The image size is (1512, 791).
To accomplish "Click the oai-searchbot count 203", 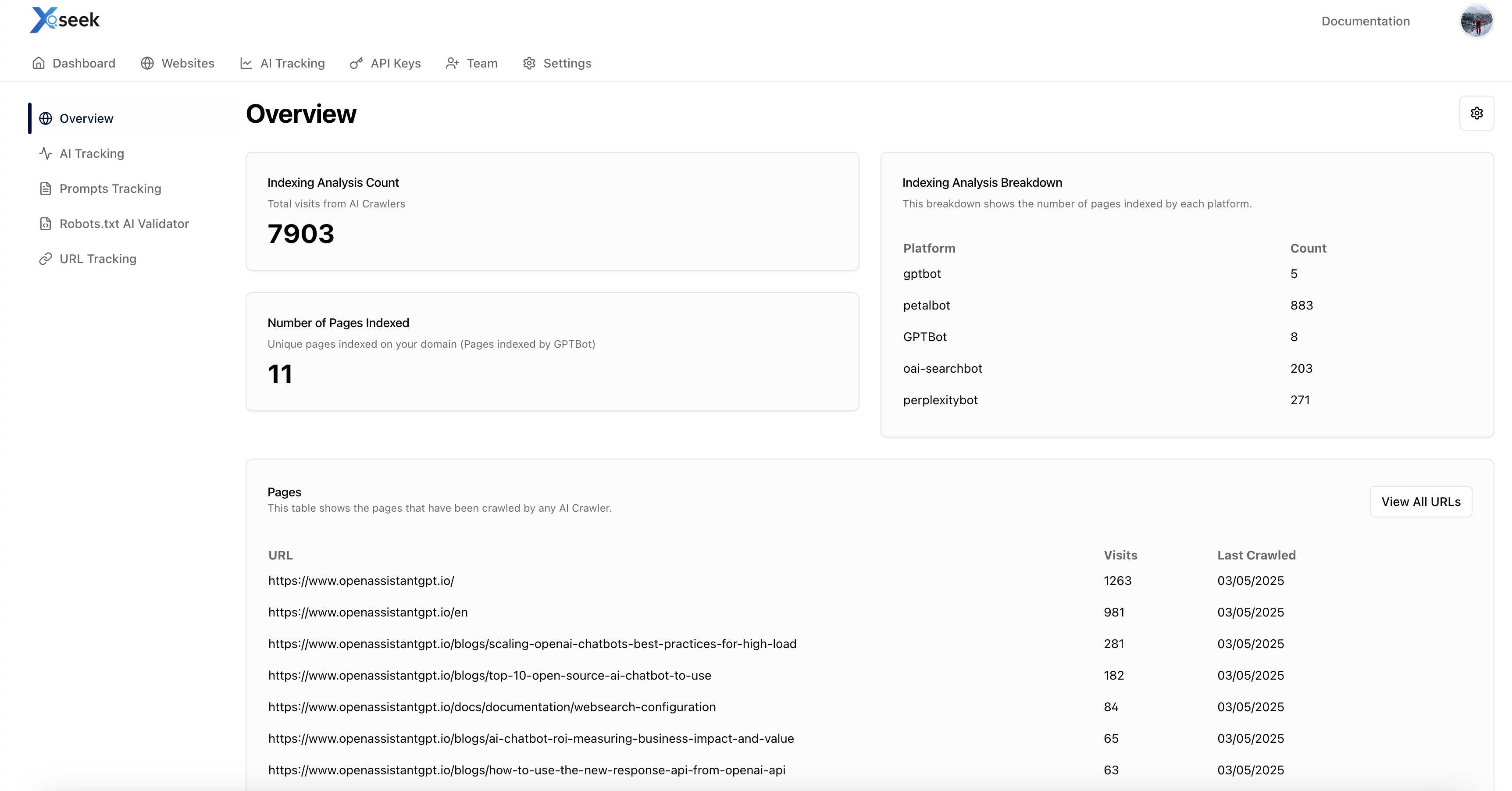I will pos(1301,368).
